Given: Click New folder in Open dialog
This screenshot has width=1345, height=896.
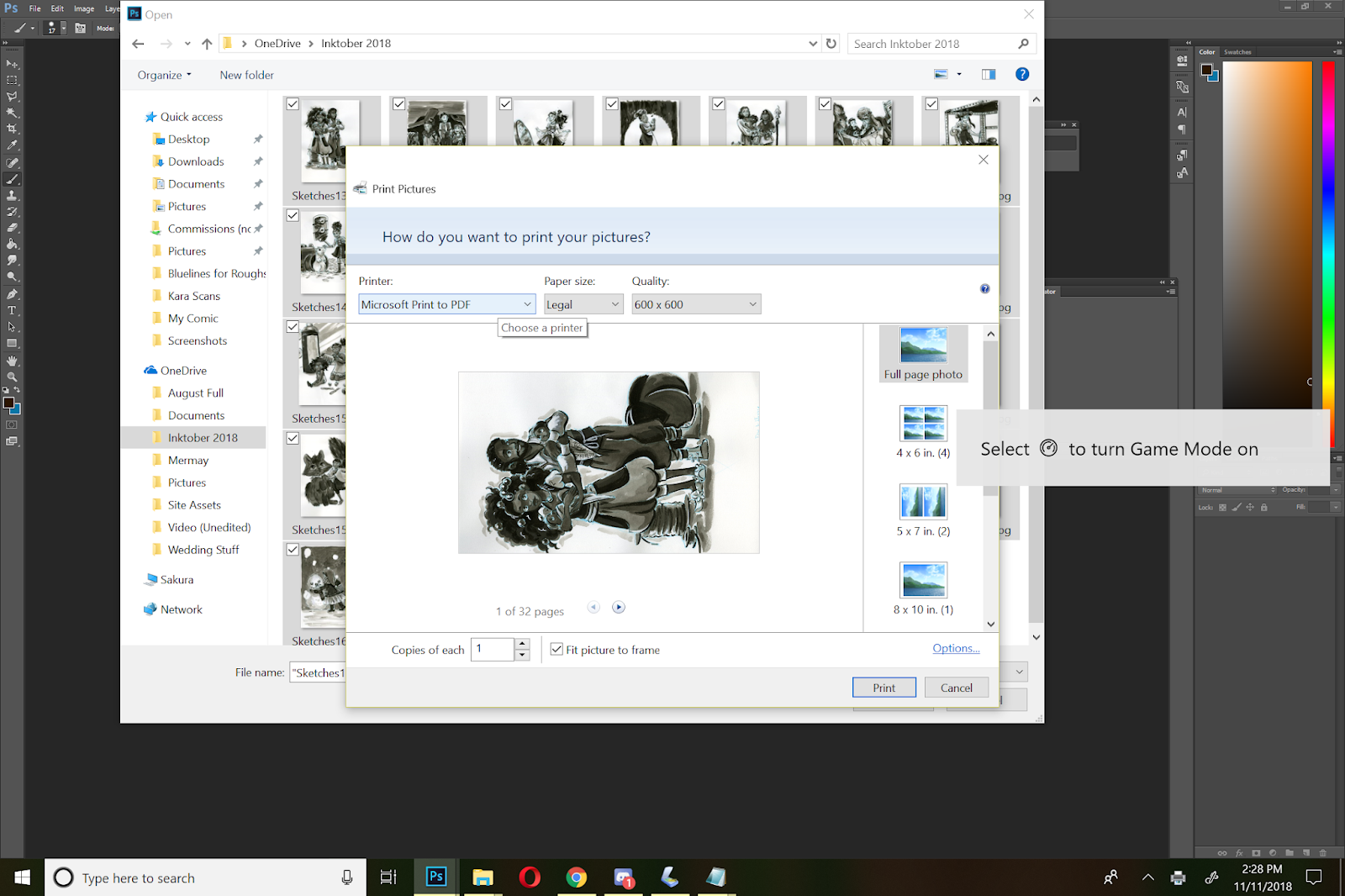Looking at the screenshot, I should tap(247, 75).
